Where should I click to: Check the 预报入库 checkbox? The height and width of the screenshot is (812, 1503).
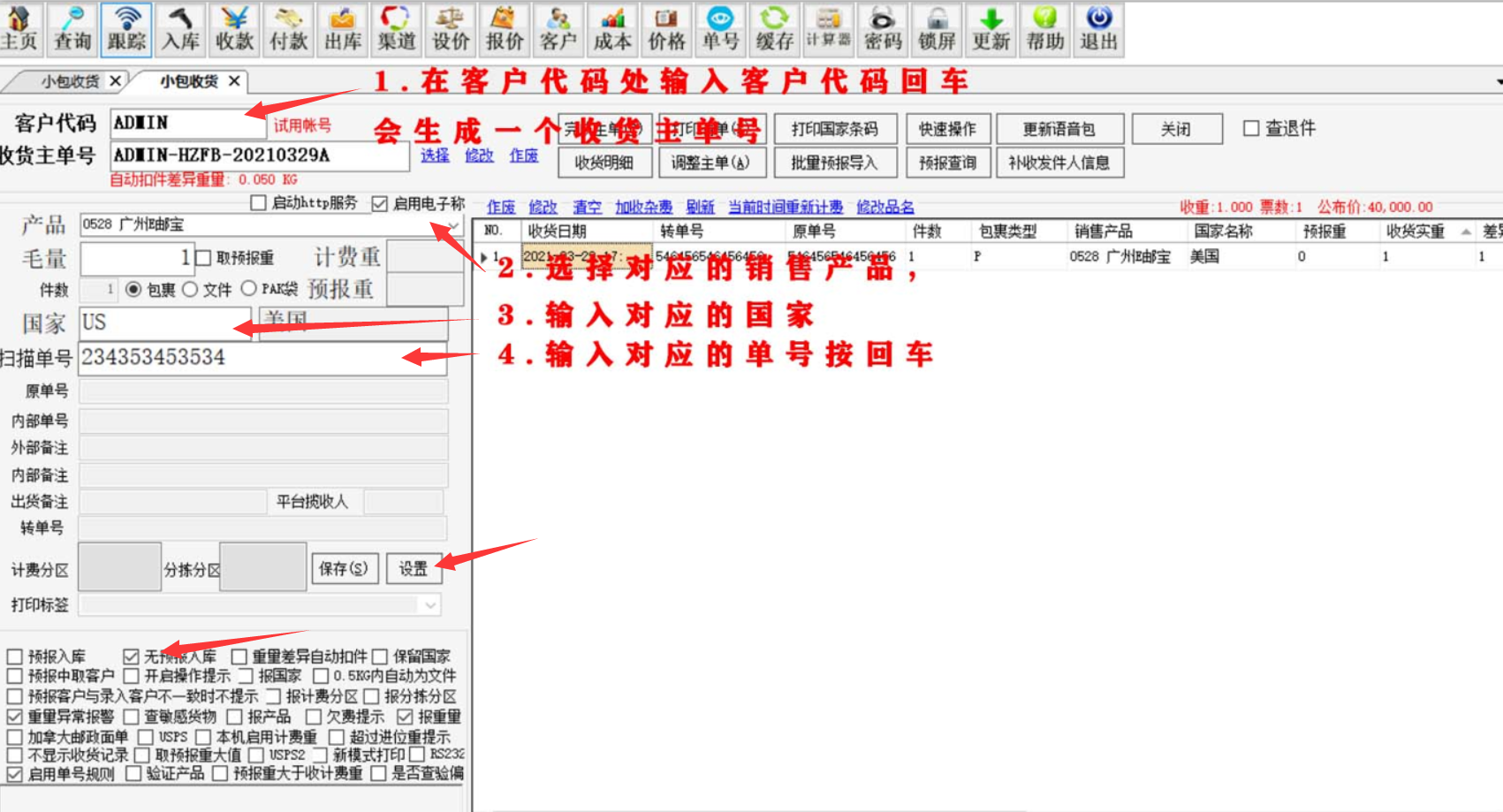tap(15, 656)
